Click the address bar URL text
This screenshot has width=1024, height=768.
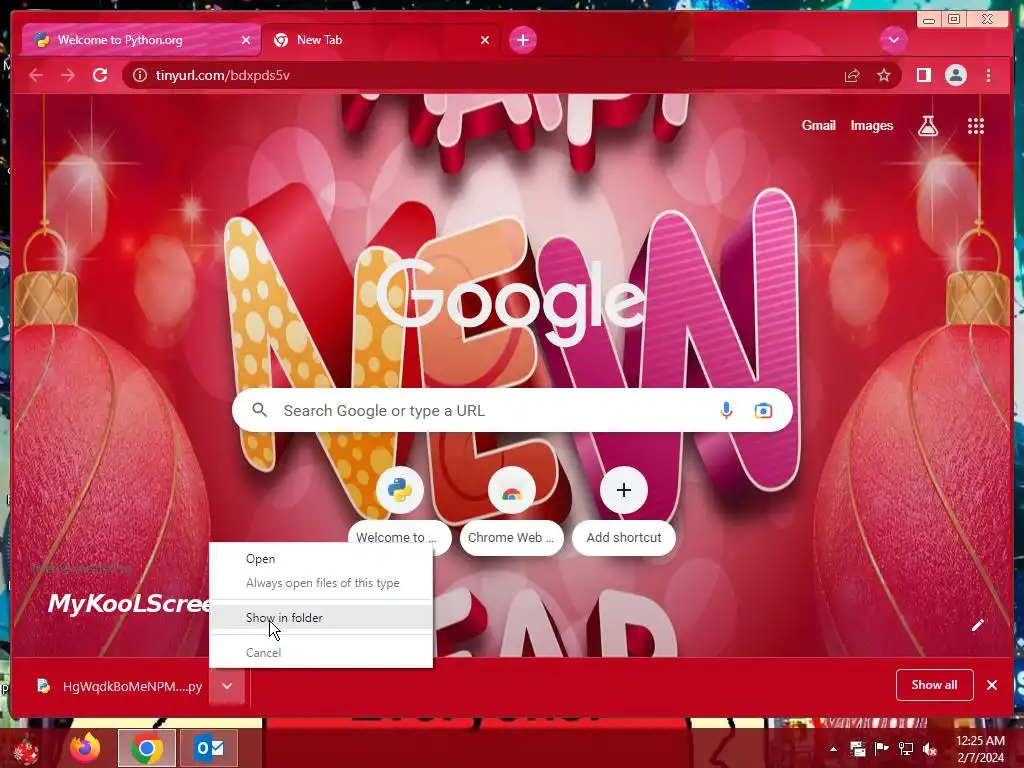[223, 76]
